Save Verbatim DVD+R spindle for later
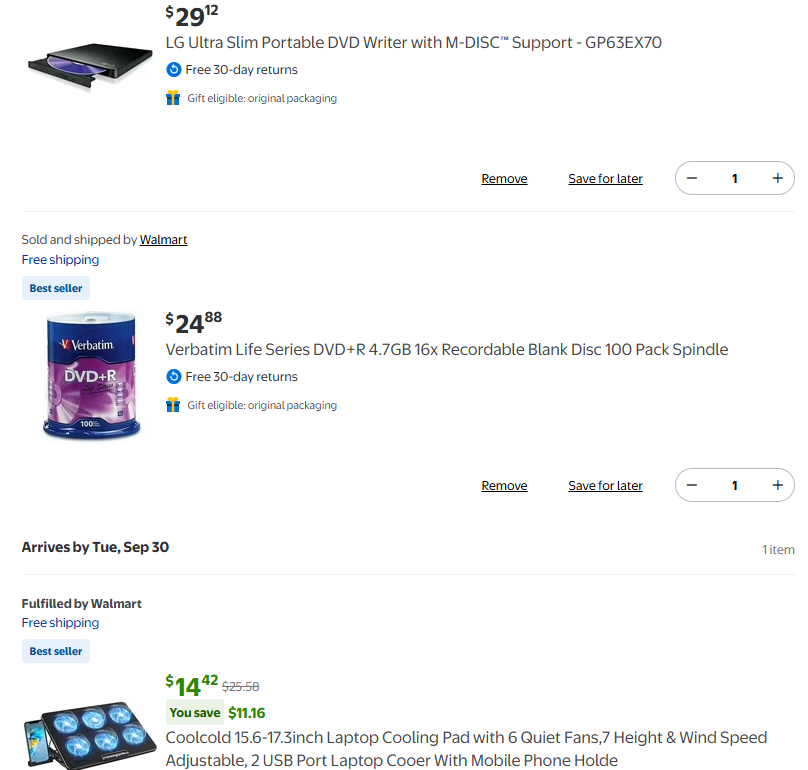808x770 pixels. (x=605, y=486)
